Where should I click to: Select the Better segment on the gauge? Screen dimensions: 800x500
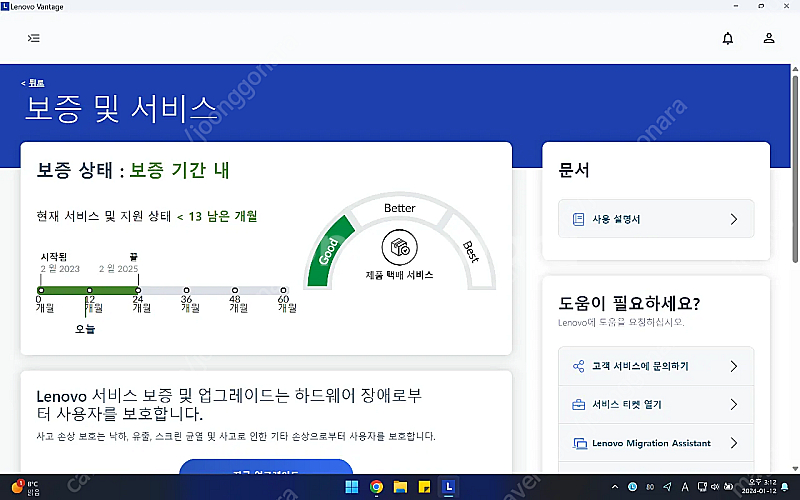(x=400, y=207)
